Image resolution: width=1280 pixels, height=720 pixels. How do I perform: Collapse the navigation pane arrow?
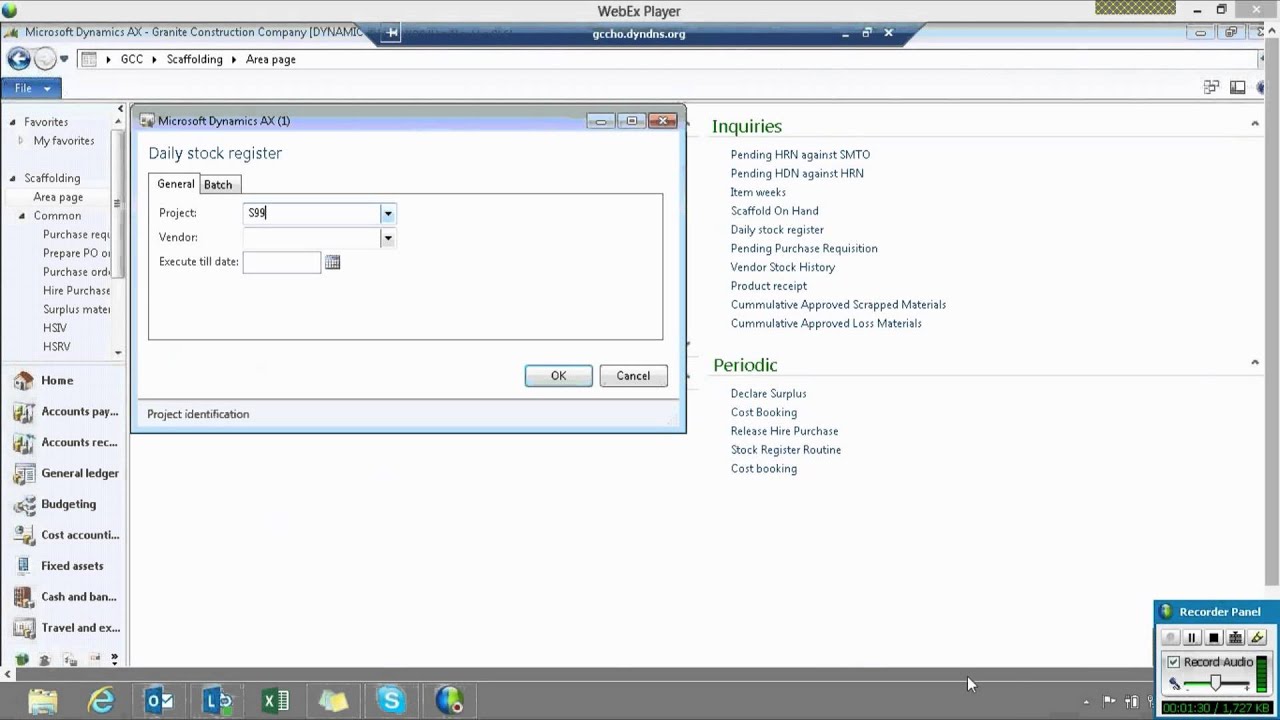tap(120, 108)
